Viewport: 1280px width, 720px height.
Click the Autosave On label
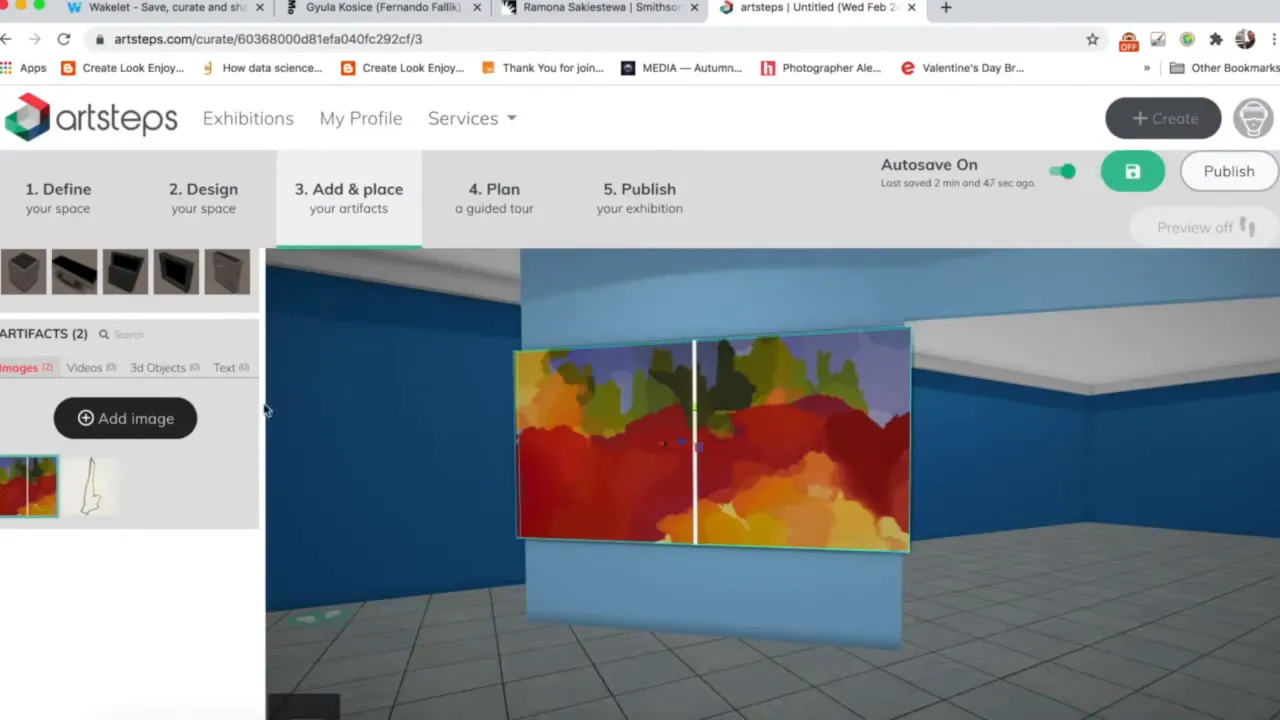929,165
